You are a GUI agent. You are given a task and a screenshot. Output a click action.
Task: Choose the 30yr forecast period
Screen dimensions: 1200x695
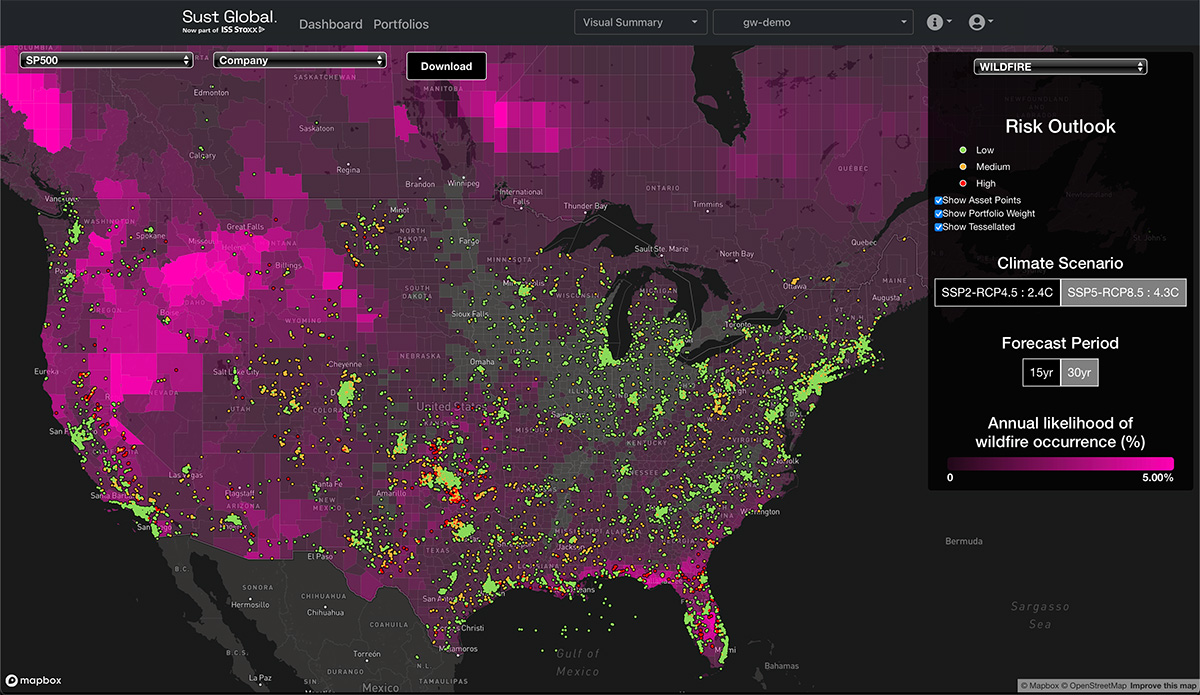[x=1079, y=373]
